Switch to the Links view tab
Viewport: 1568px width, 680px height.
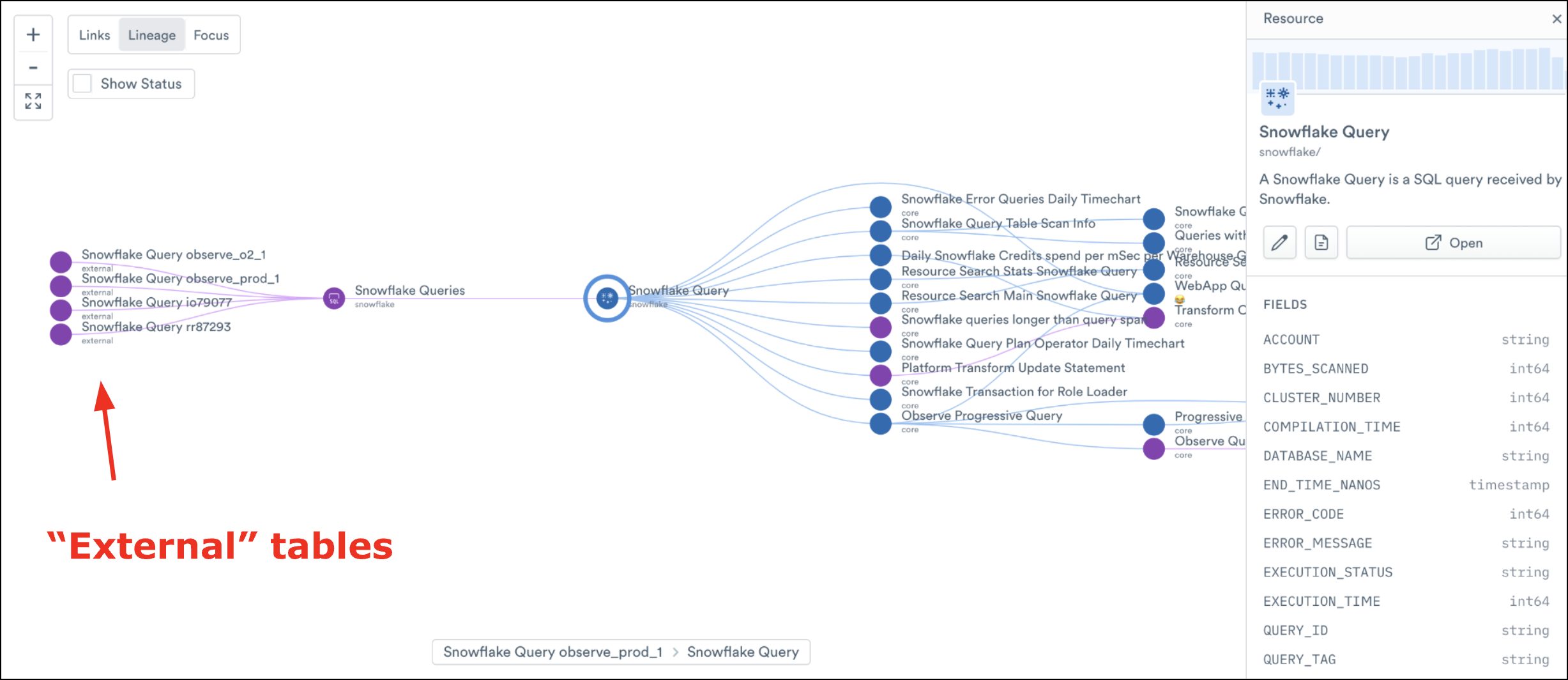pos(95,35)
